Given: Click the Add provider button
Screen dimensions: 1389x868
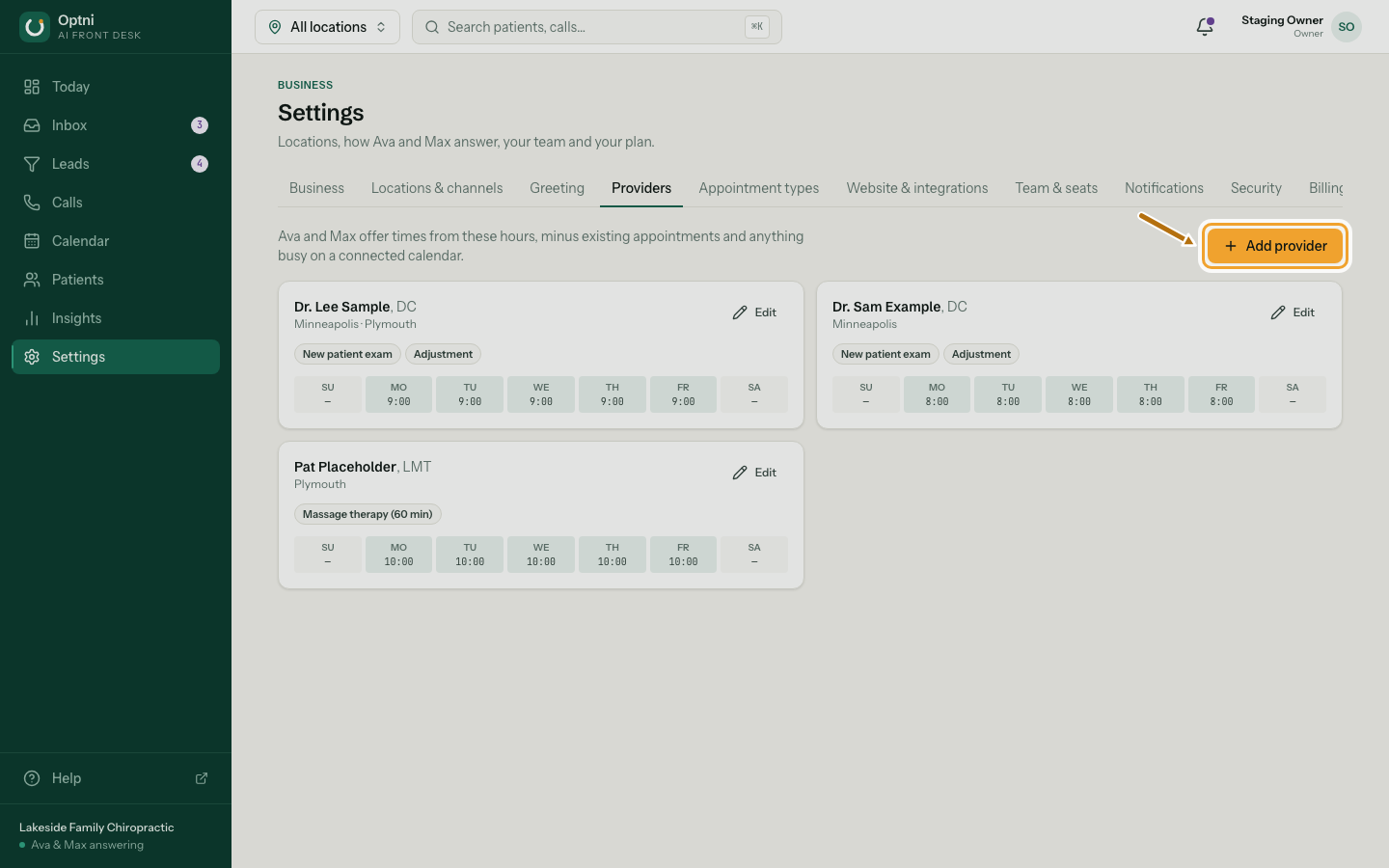Looking at the screenshot, I should click(x=1275, y=246).
